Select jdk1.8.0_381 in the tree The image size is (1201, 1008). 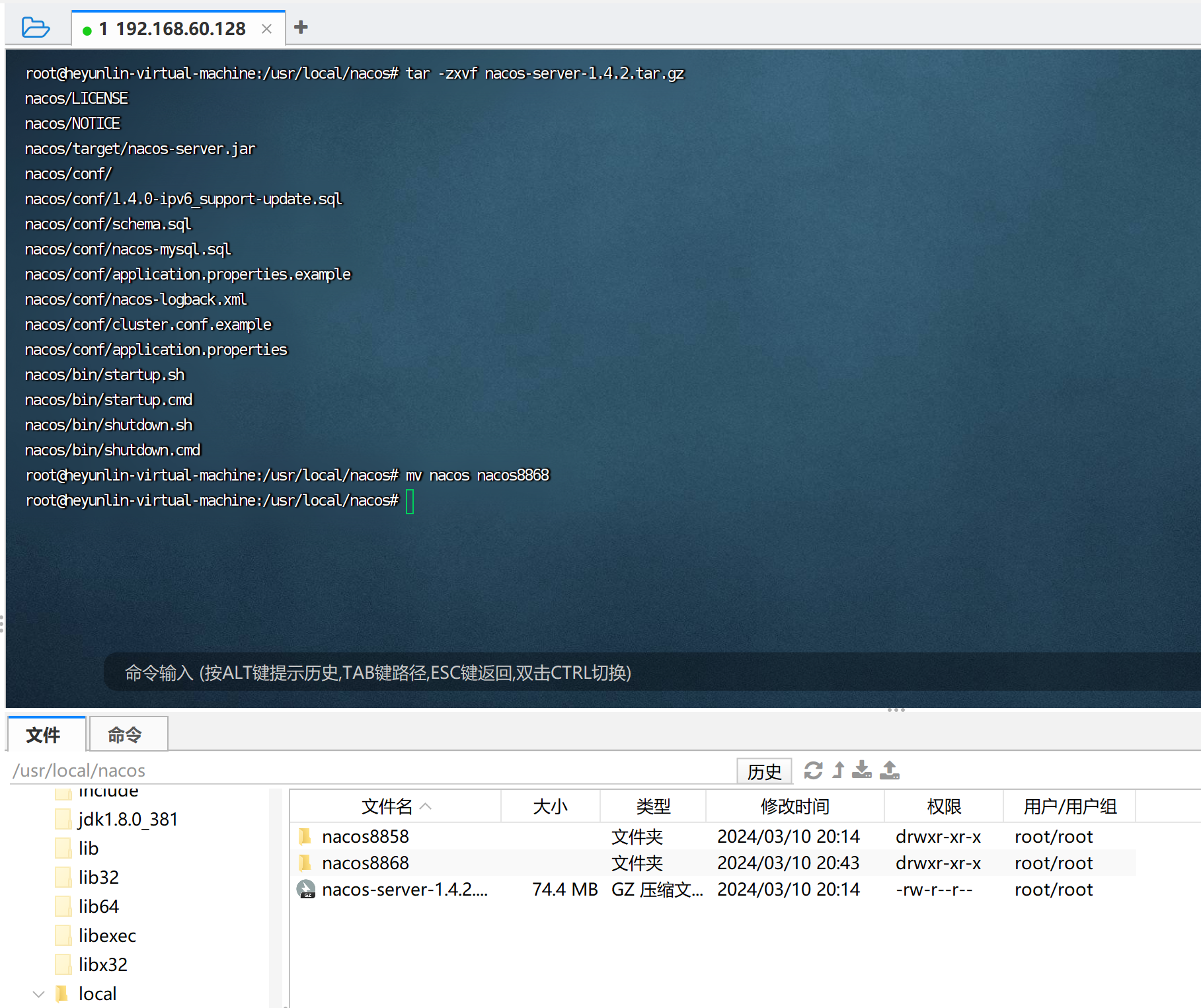pyautogui.click(x=128, y=819)
